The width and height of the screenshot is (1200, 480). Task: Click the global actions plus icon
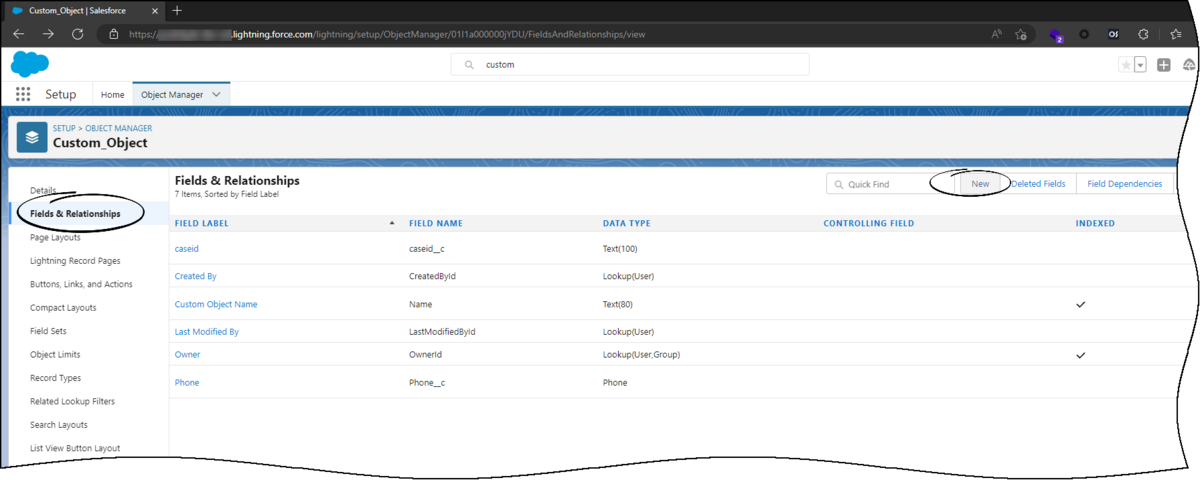1163,65
